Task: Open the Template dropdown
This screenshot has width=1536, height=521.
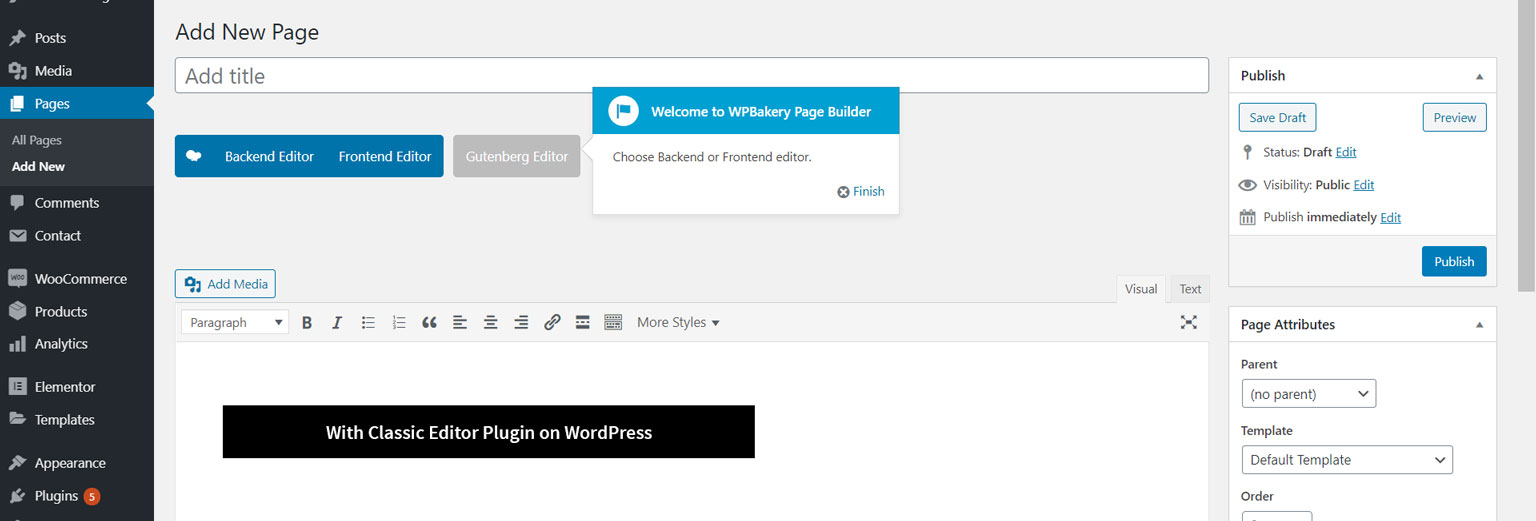Action: pyautogui.click(x=1346, y=460)
